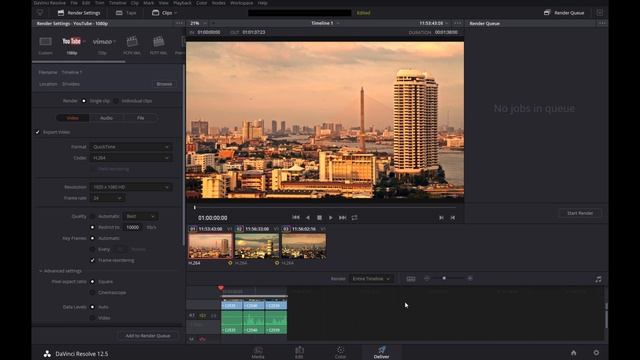640x360 pixels.
Task: Open Project Settings gear icon
Action: pyautogui.click(x=596, y=353)
